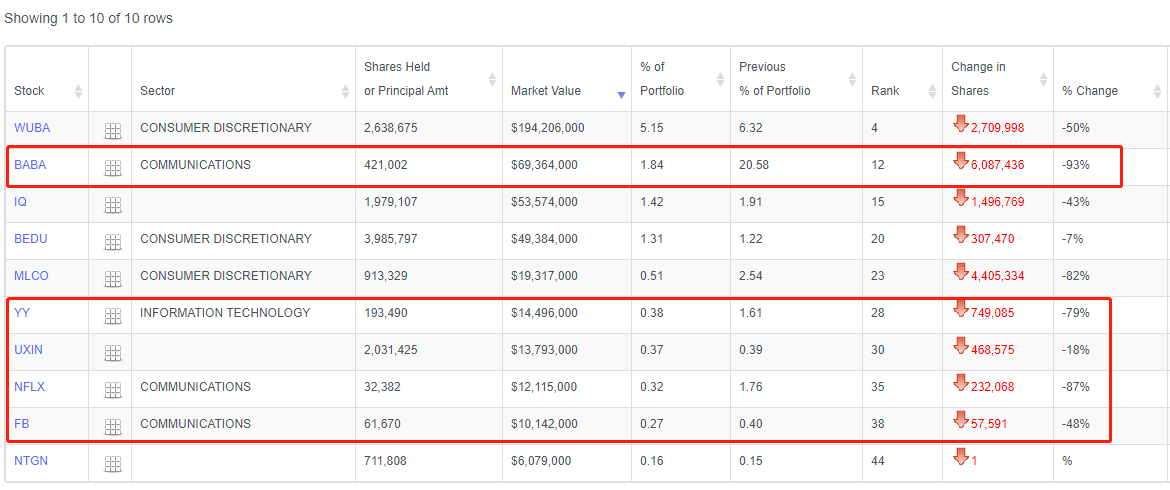
Task: Open the grid icon in the MLCO row
Action: (x=112, y=280)
